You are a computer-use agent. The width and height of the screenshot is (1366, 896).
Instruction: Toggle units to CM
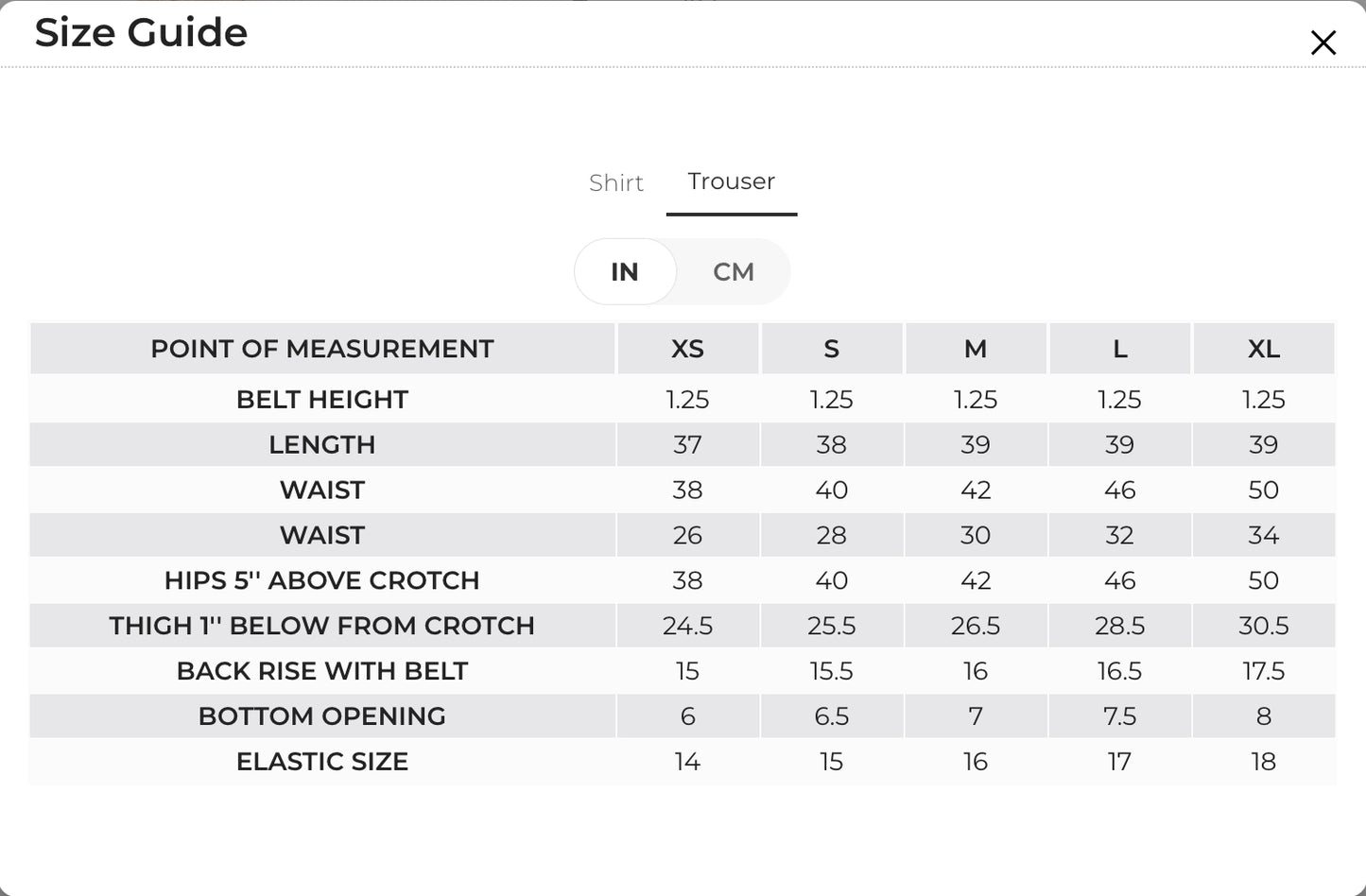(x=734, y=272)
